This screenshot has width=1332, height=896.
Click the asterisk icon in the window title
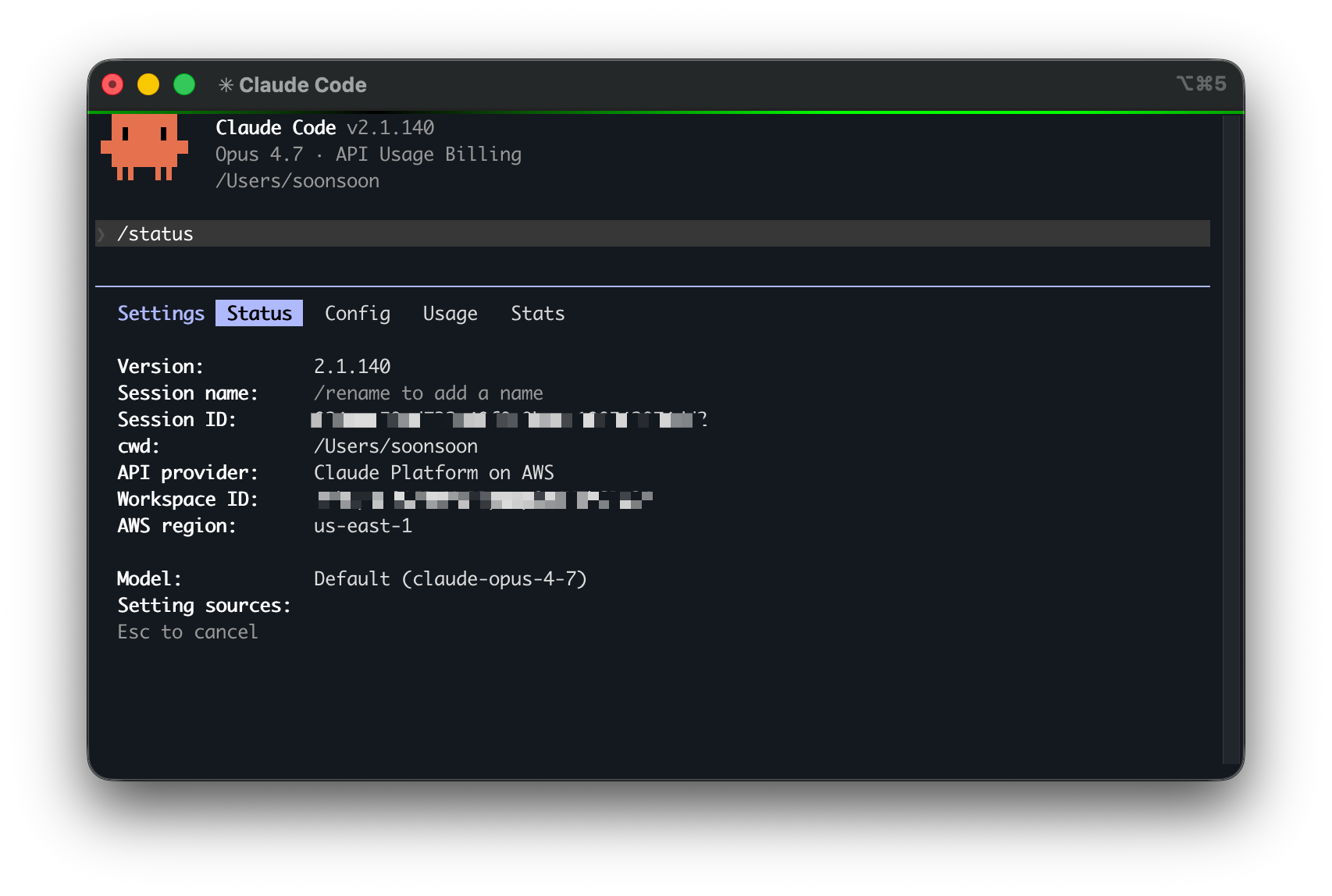(x=226, y=85)
